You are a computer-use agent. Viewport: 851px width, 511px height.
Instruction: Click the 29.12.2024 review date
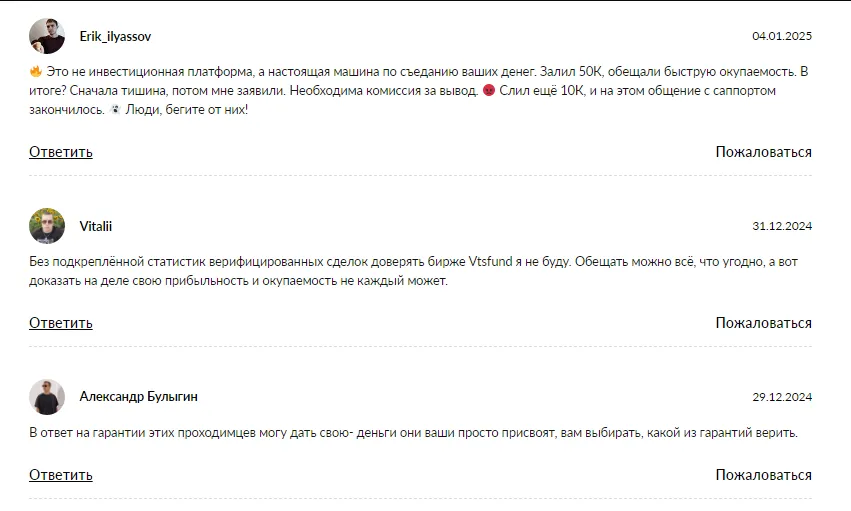(782, 397)
